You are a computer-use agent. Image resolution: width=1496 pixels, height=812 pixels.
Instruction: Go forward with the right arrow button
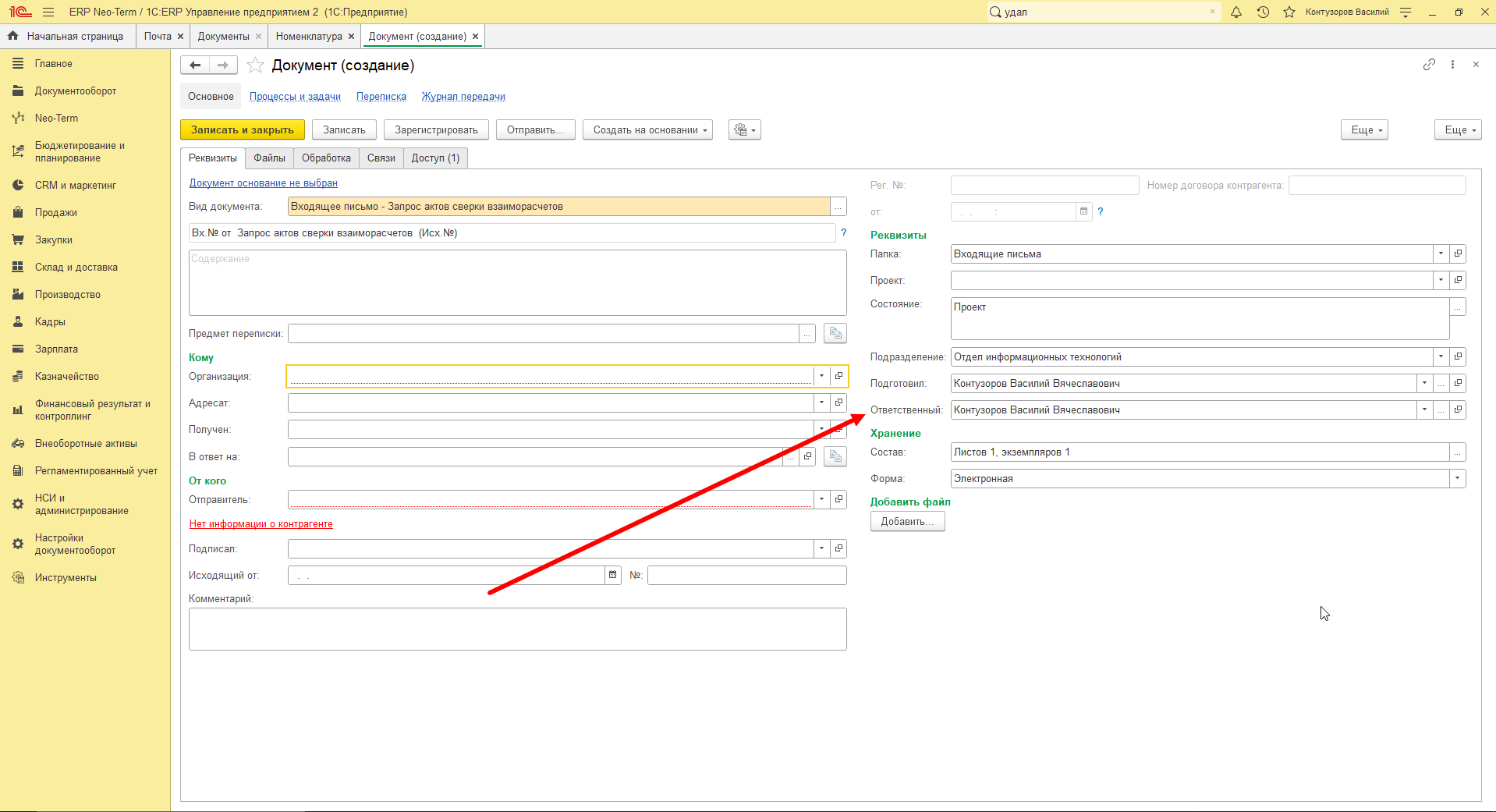[x=223, y=66]
